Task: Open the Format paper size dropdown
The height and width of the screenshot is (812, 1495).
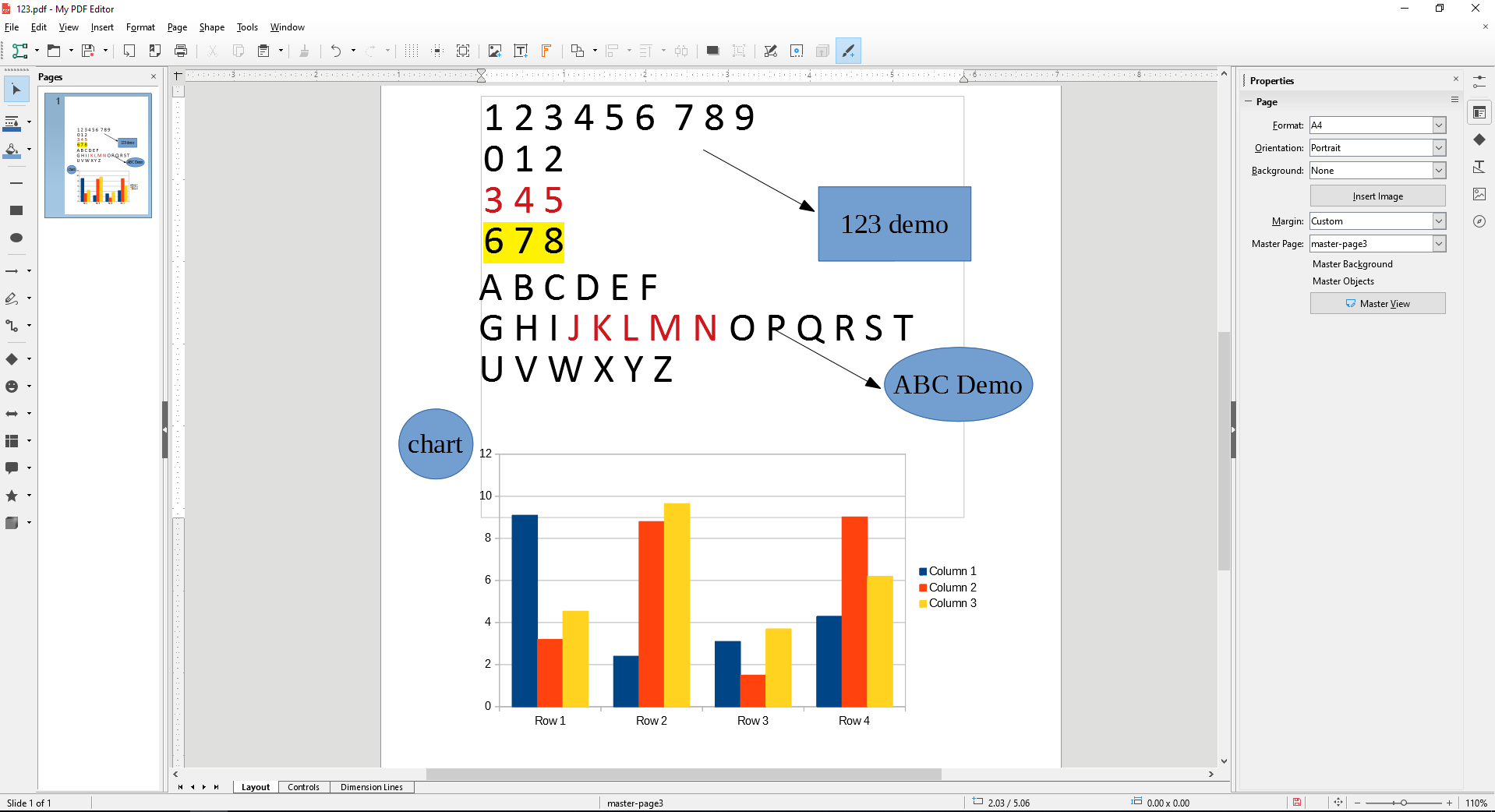Action: [1439, 125]
